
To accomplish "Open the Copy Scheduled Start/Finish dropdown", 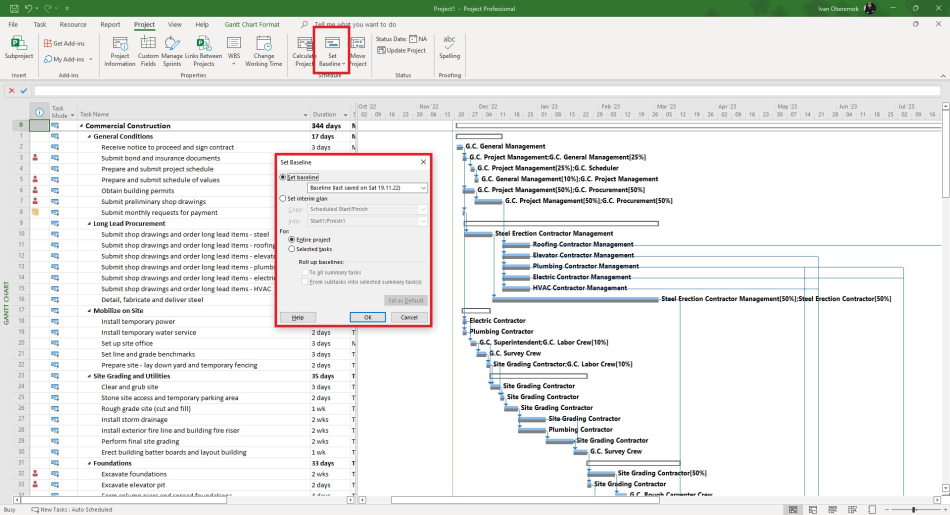I will tap(367, 209).
